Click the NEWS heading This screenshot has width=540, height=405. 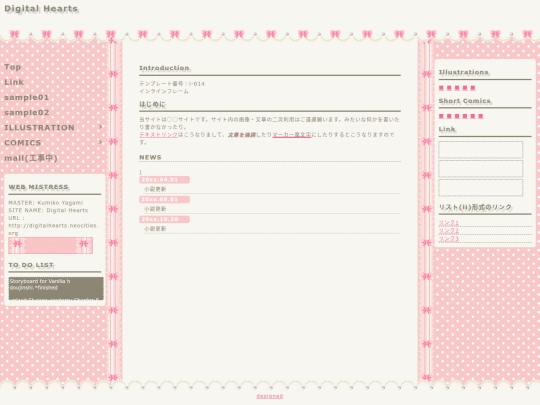[150, 157]
